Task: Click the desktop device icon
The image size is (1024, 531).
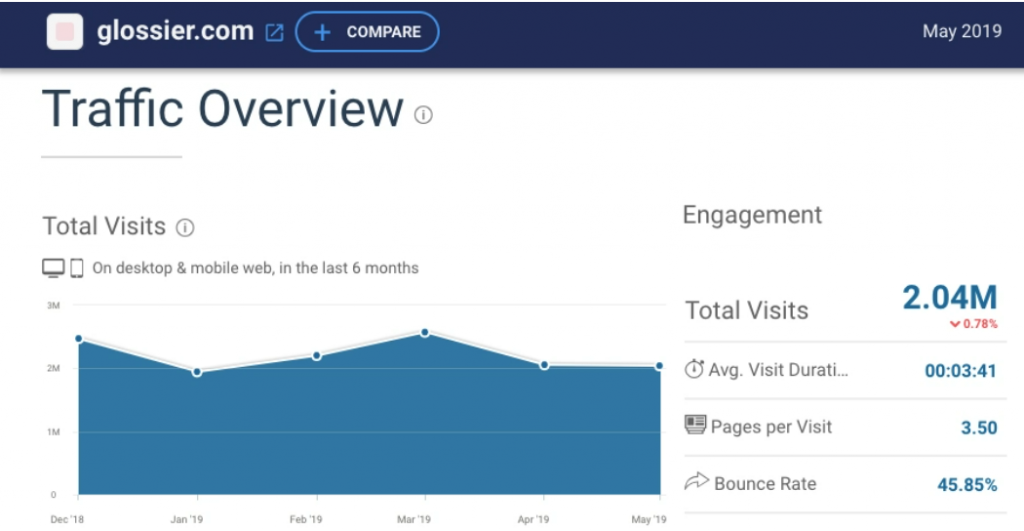Action: (x=54, y=268)
